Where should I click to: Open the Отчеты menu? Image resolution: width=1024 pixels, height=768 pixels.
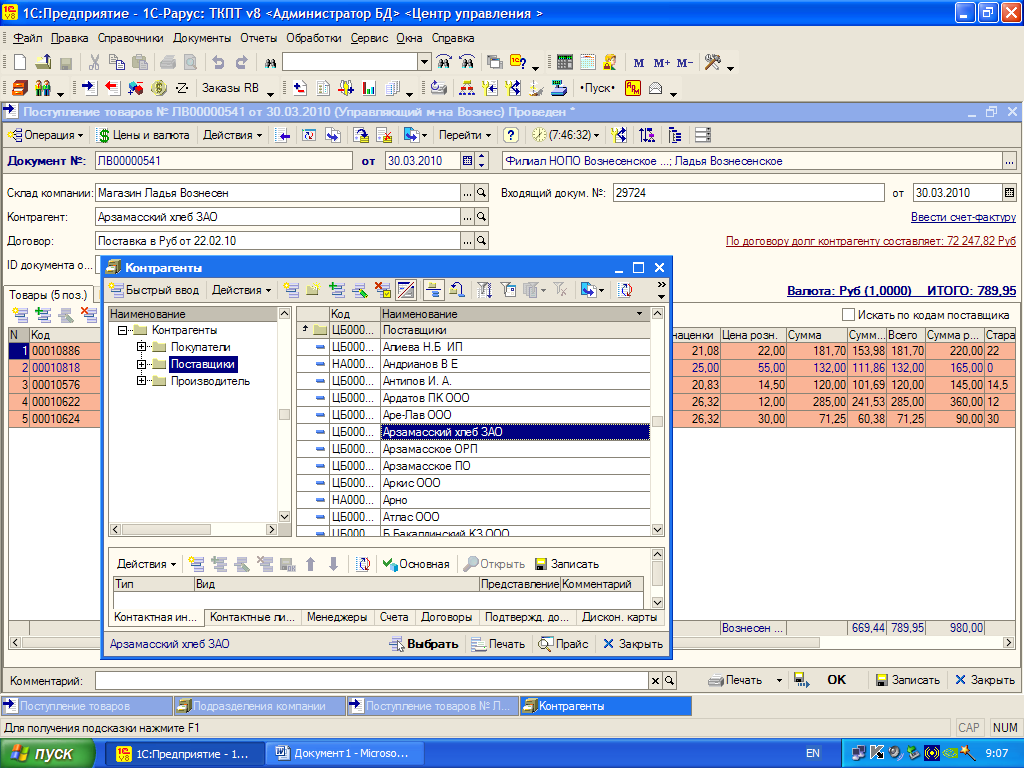[259, 38]
